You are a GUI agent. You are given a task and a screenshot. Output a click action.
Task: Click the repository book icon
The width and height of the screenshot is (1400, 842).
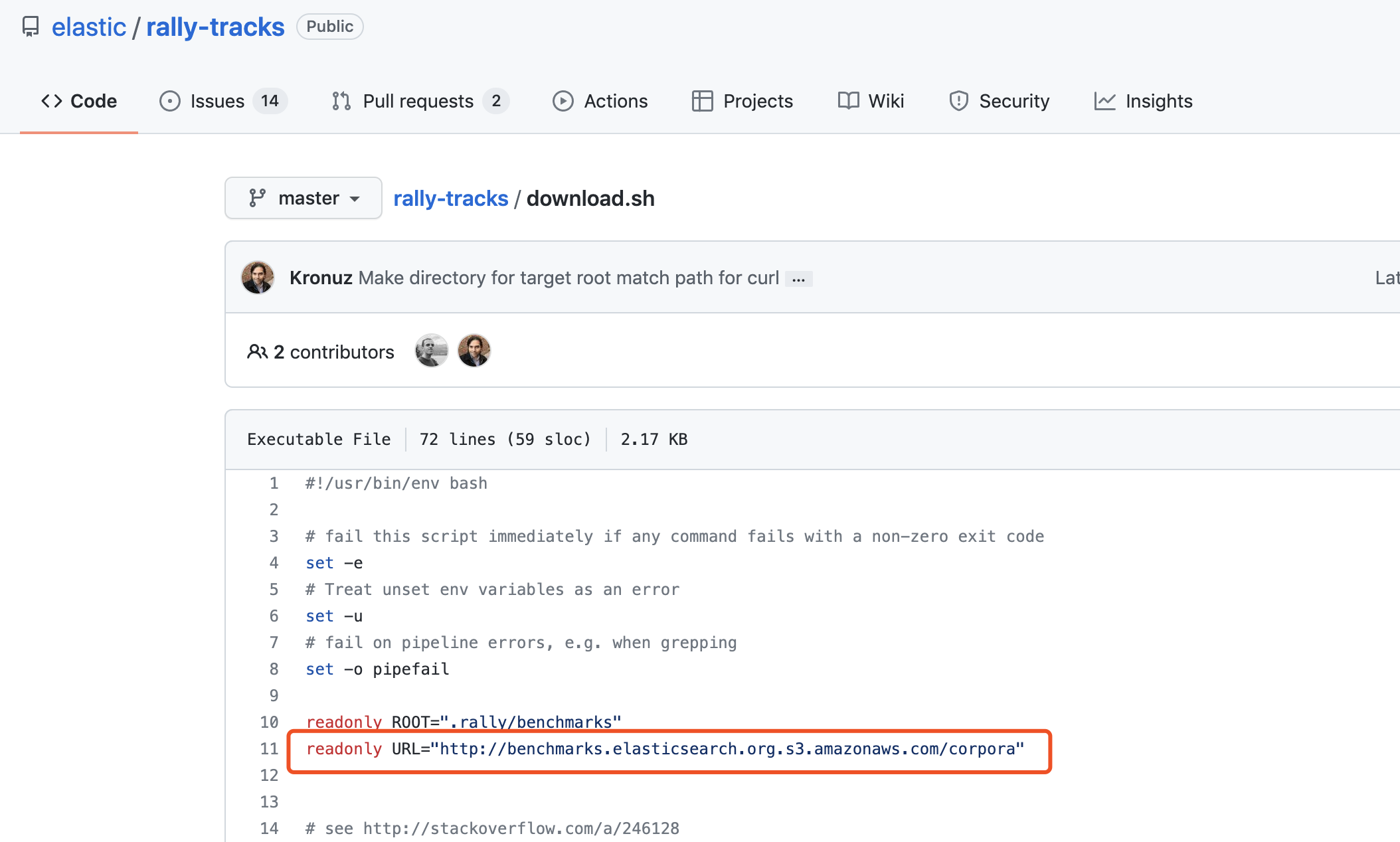[x=31, y=27]
